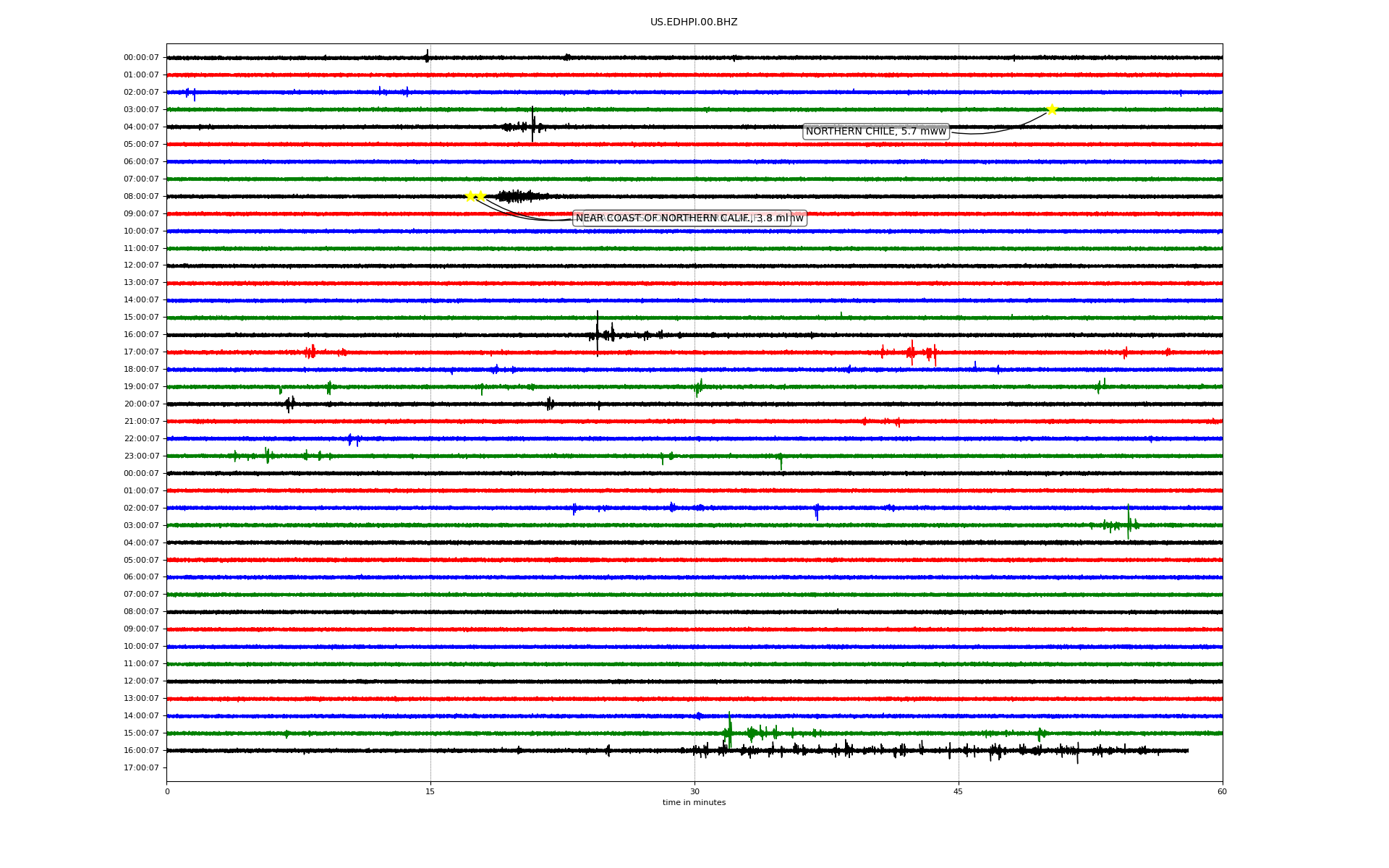Click the 20:00:07 row label
This screenshot has height=868, width=1389.
click(x=141, y=404)
